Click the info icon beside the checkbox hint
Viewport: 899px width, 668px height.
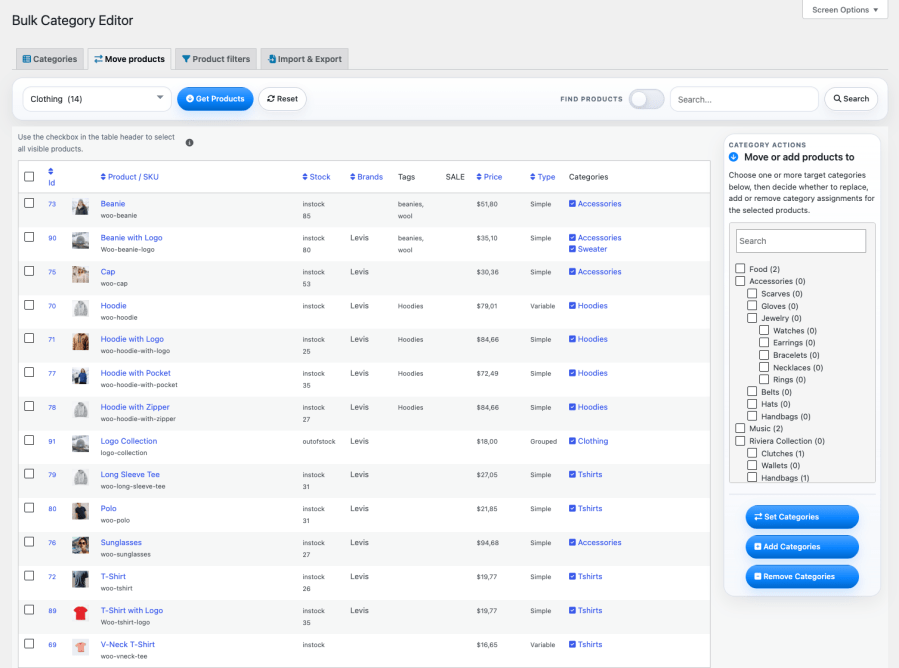click(189, 143)
